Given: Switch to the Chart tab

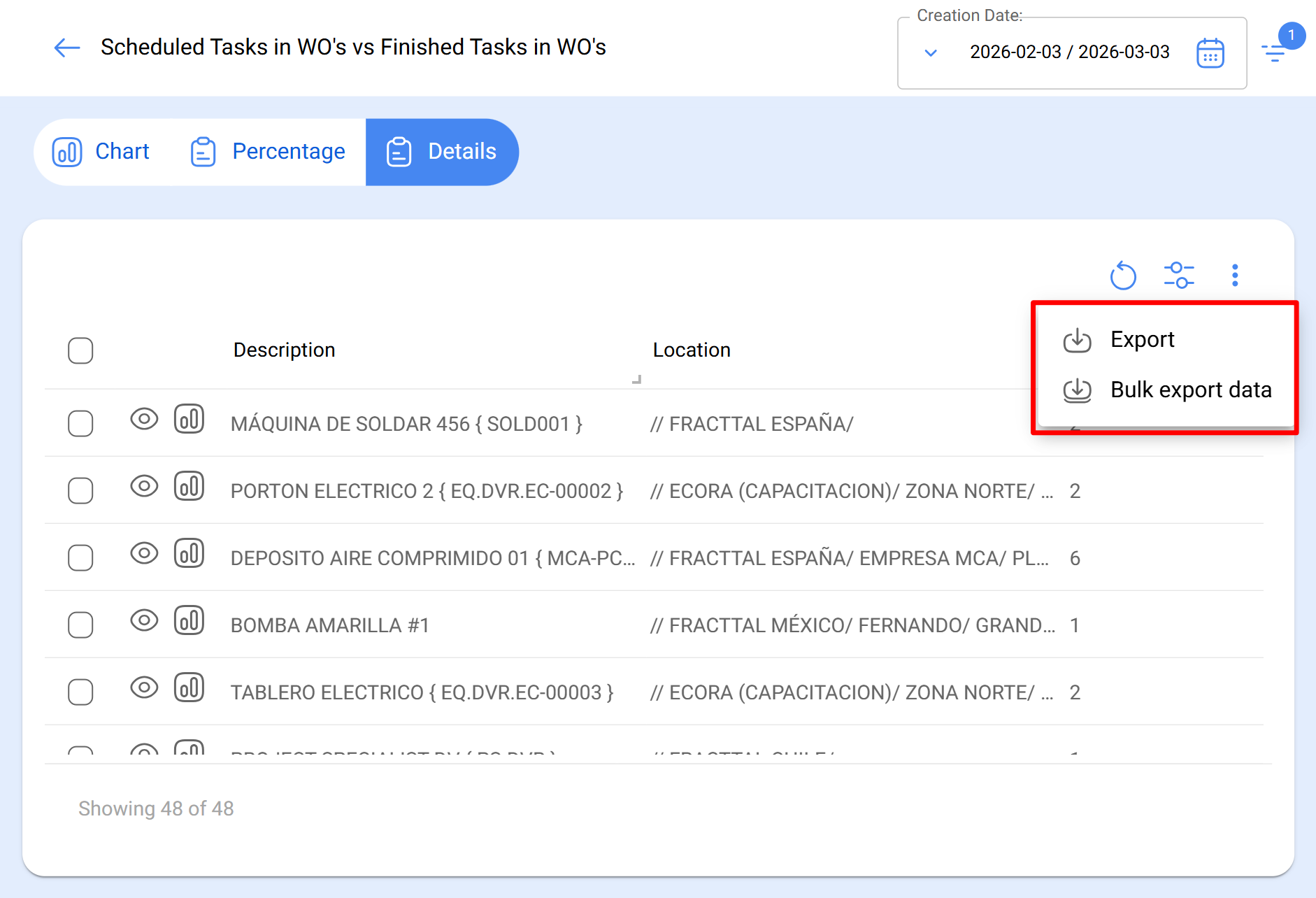Looking at the screenshot, I should pos(101,152).
